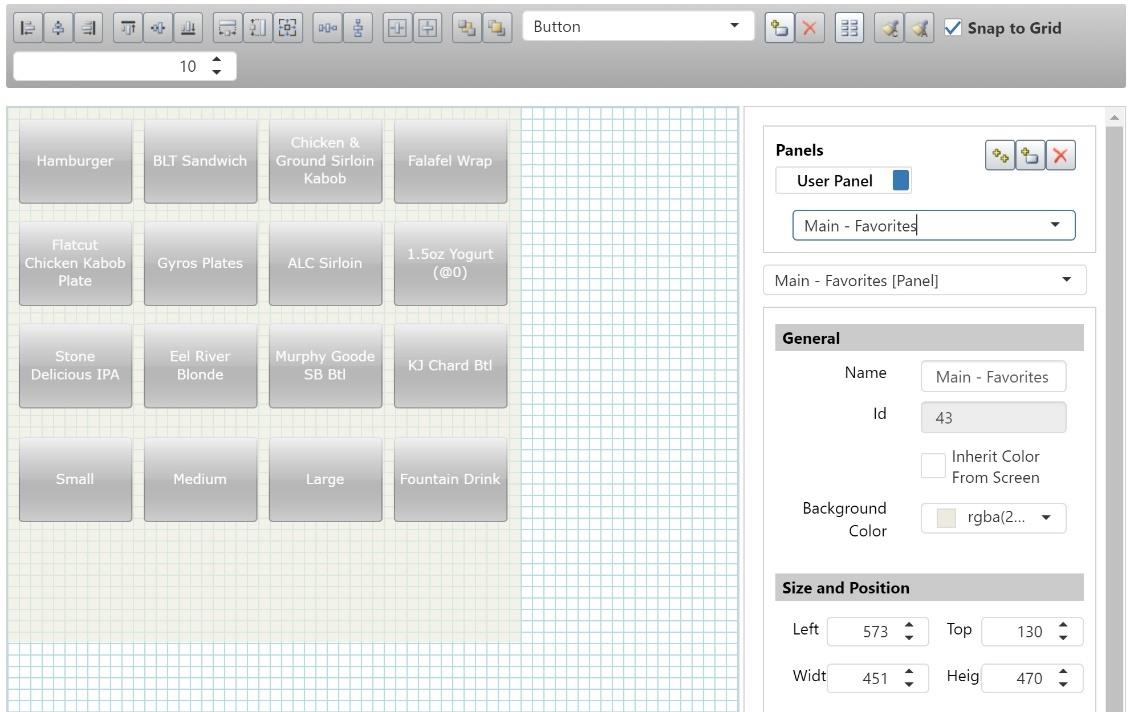Select the Murphy Goode SB Btl button
Image resolution: width=1130 pixels, height=712 pixels.
325,365
